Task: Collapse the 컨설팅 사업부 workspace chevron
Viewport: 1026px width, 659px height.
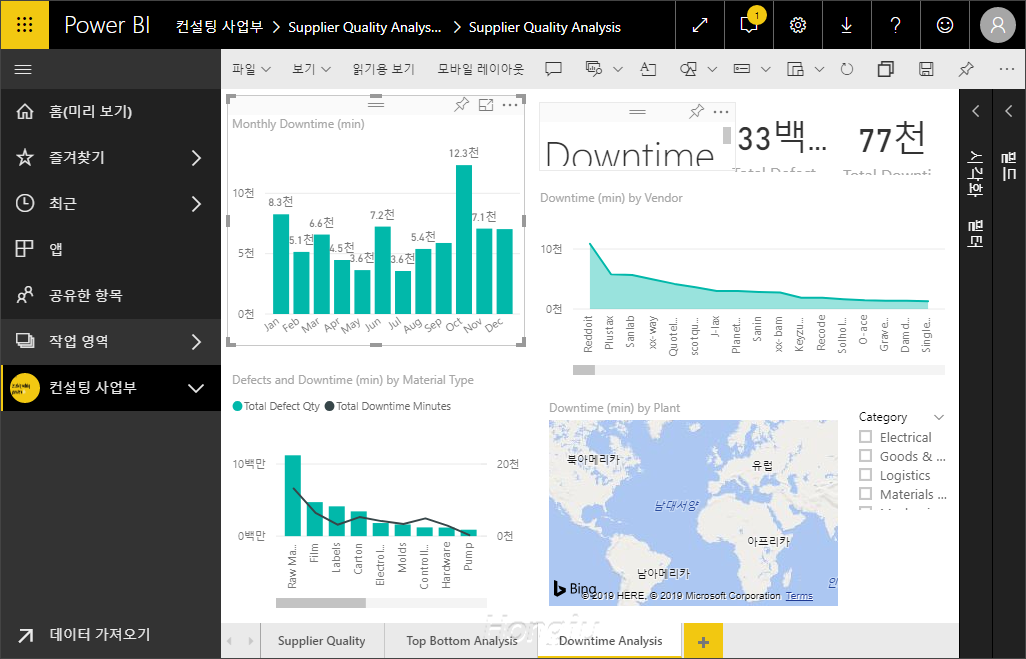Action: point(196,388)
